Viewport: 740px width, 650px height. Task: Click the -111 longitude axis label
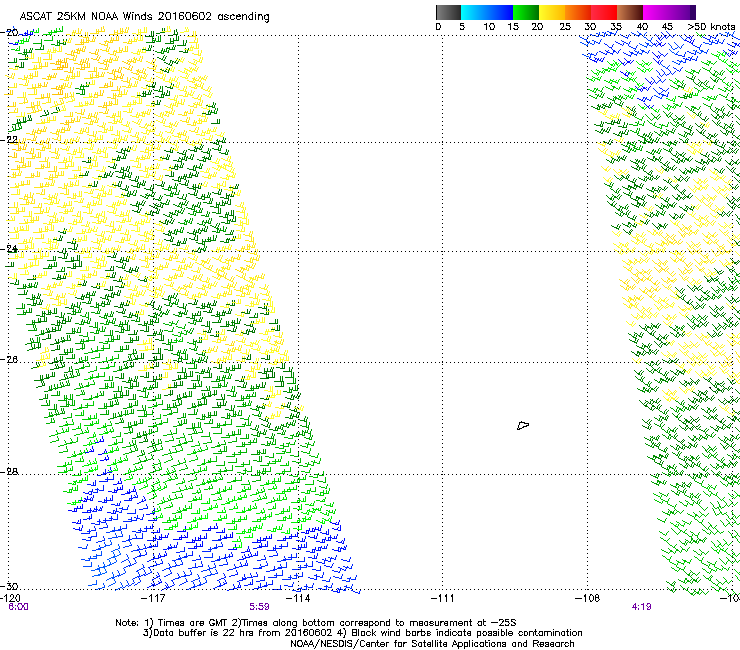click(x=442, y=598)
